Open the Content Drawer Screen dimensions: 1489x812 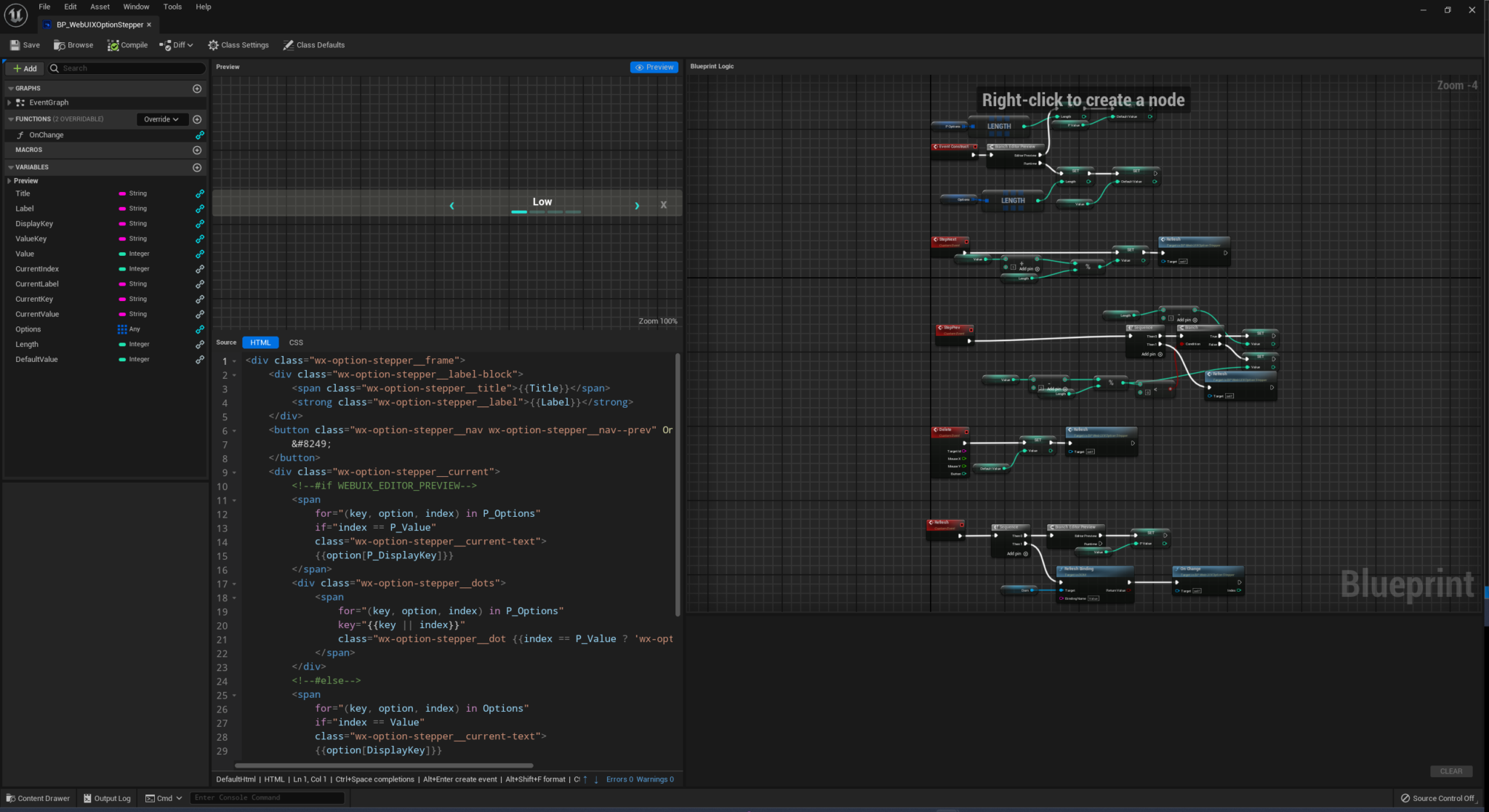pos(38,798)
